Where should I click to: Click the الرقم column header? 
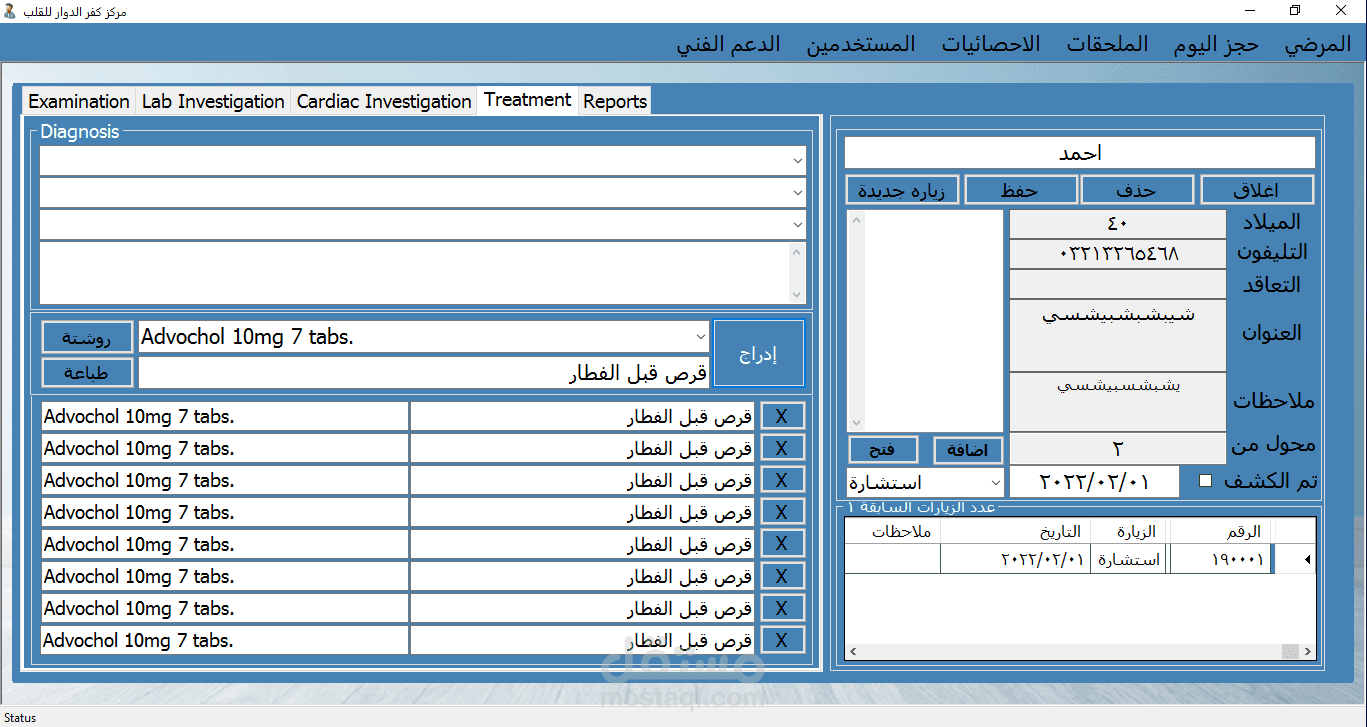pyautogui.click(x=1218, y=531)
